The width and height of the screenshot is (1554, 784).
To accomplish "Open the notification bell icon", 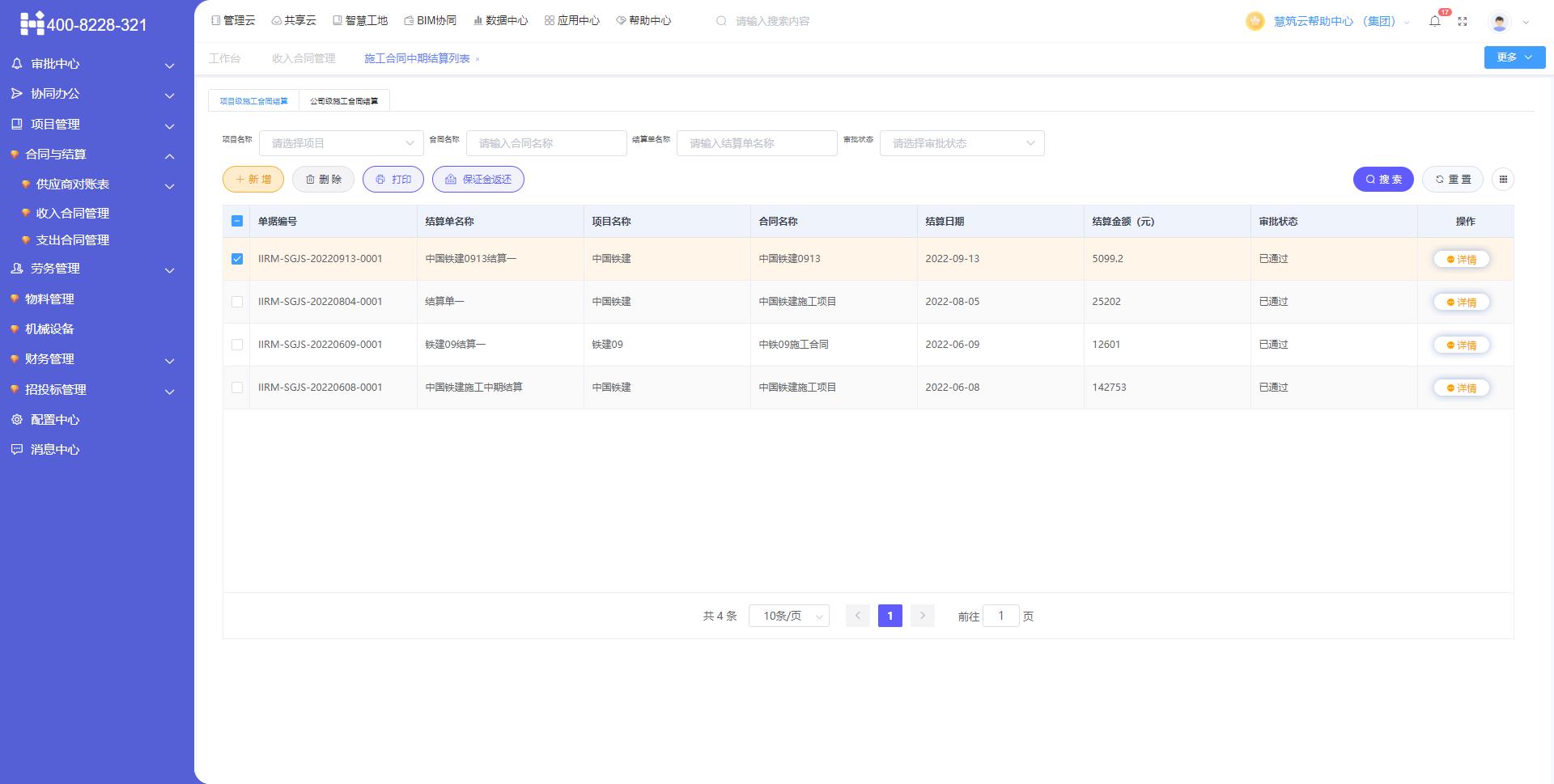I will pos(1435,22).
